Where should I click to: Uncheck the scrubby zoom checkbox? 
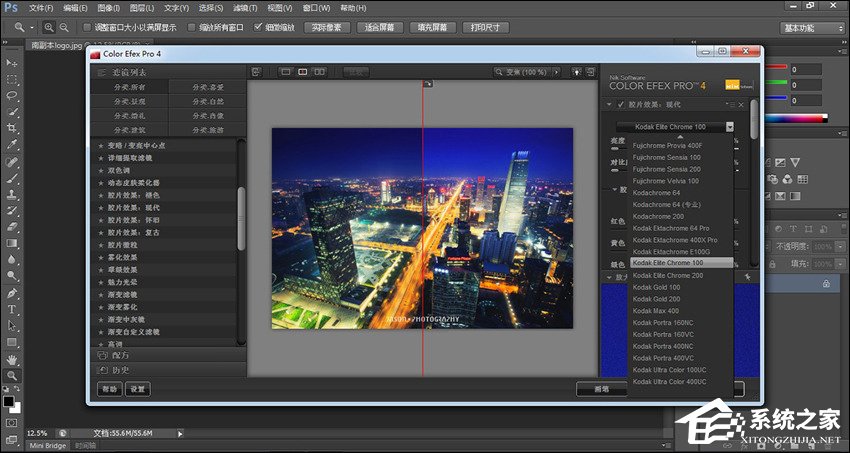point(259,27)
